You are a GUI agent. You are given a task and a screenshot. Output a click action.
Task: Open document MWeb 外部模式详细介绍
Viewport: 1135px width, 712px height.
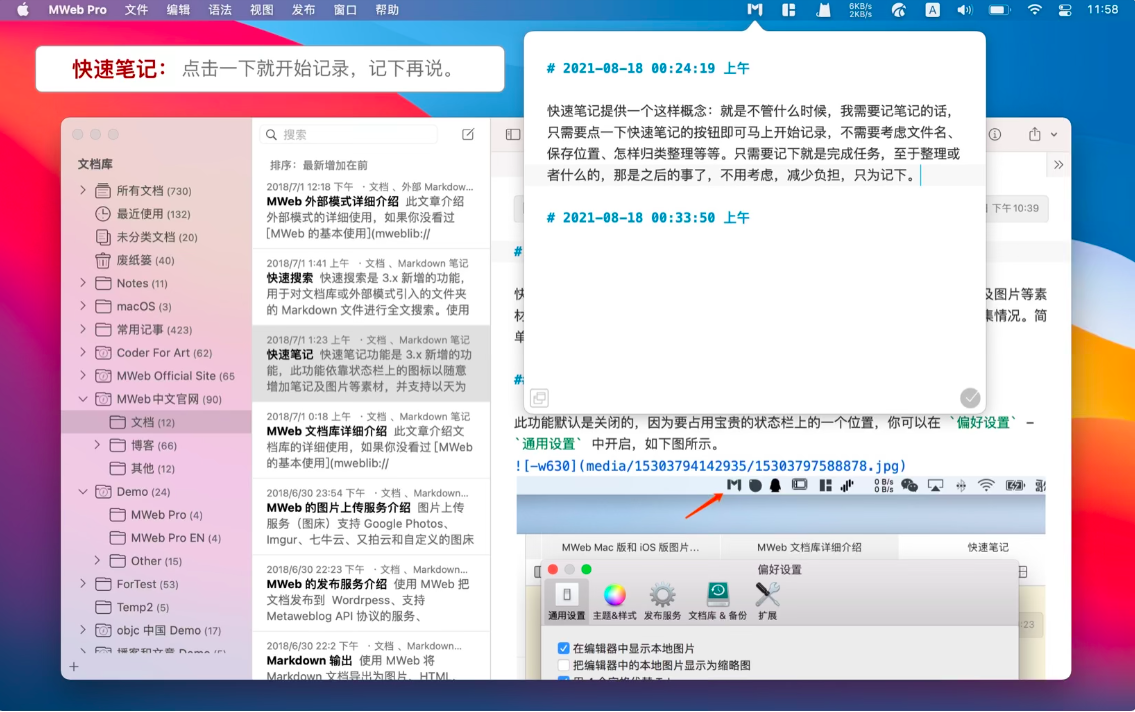pyautogui.click(x=371, y=210)
